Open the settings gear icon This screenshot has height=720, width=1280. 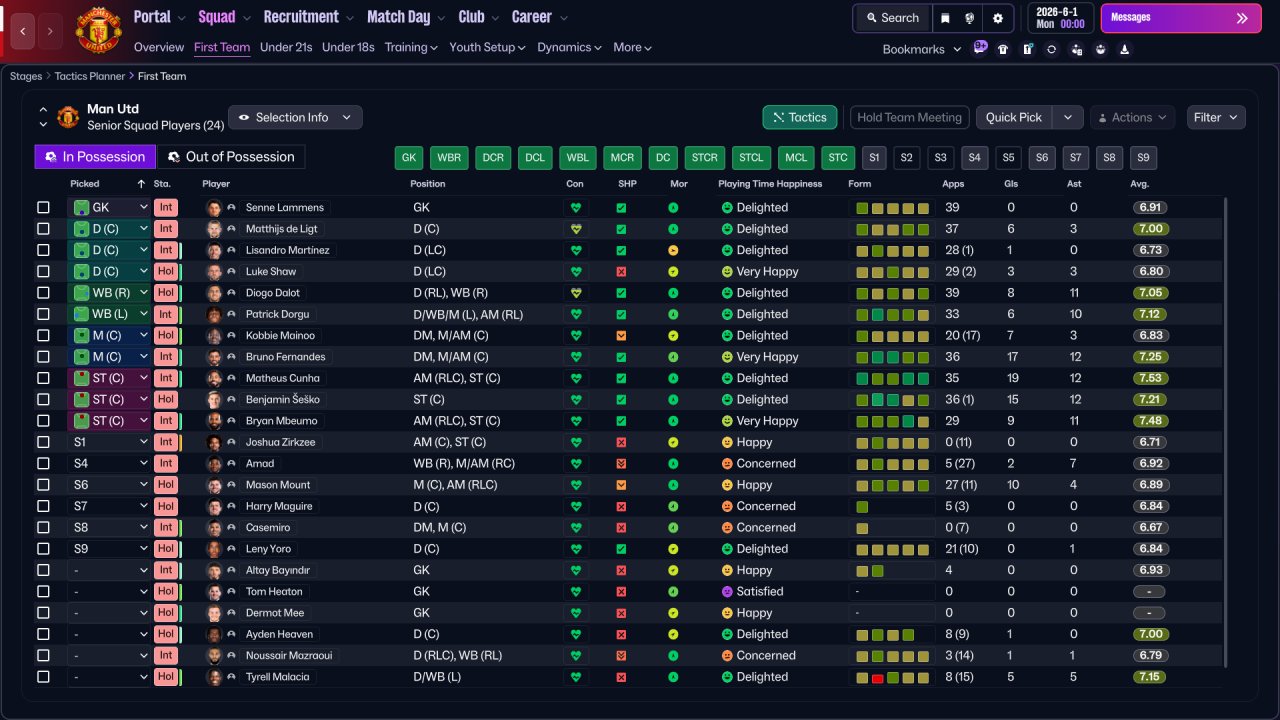pos(998,18)
